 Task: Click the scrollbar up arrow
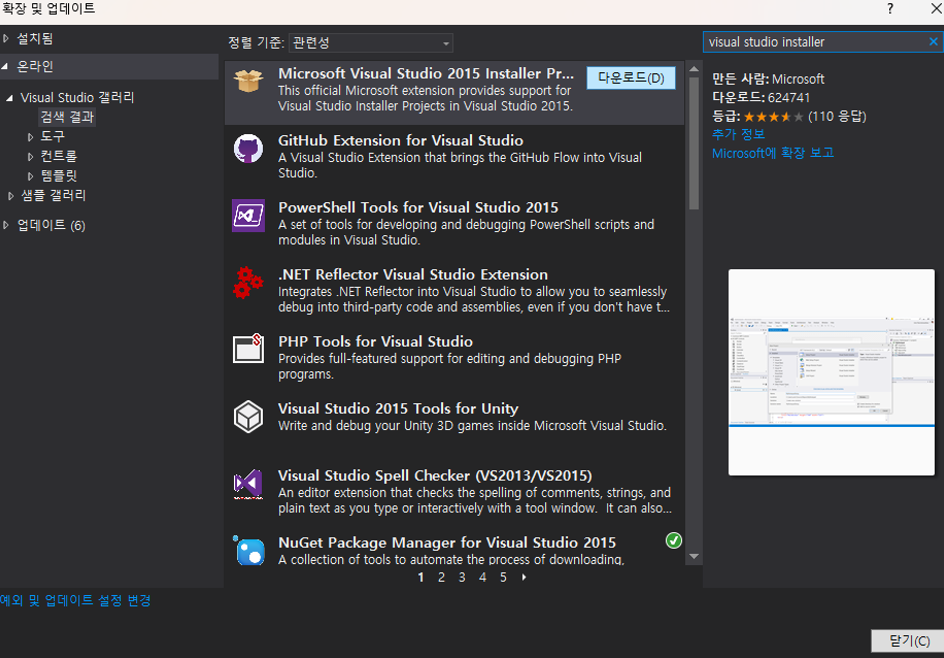694,69
